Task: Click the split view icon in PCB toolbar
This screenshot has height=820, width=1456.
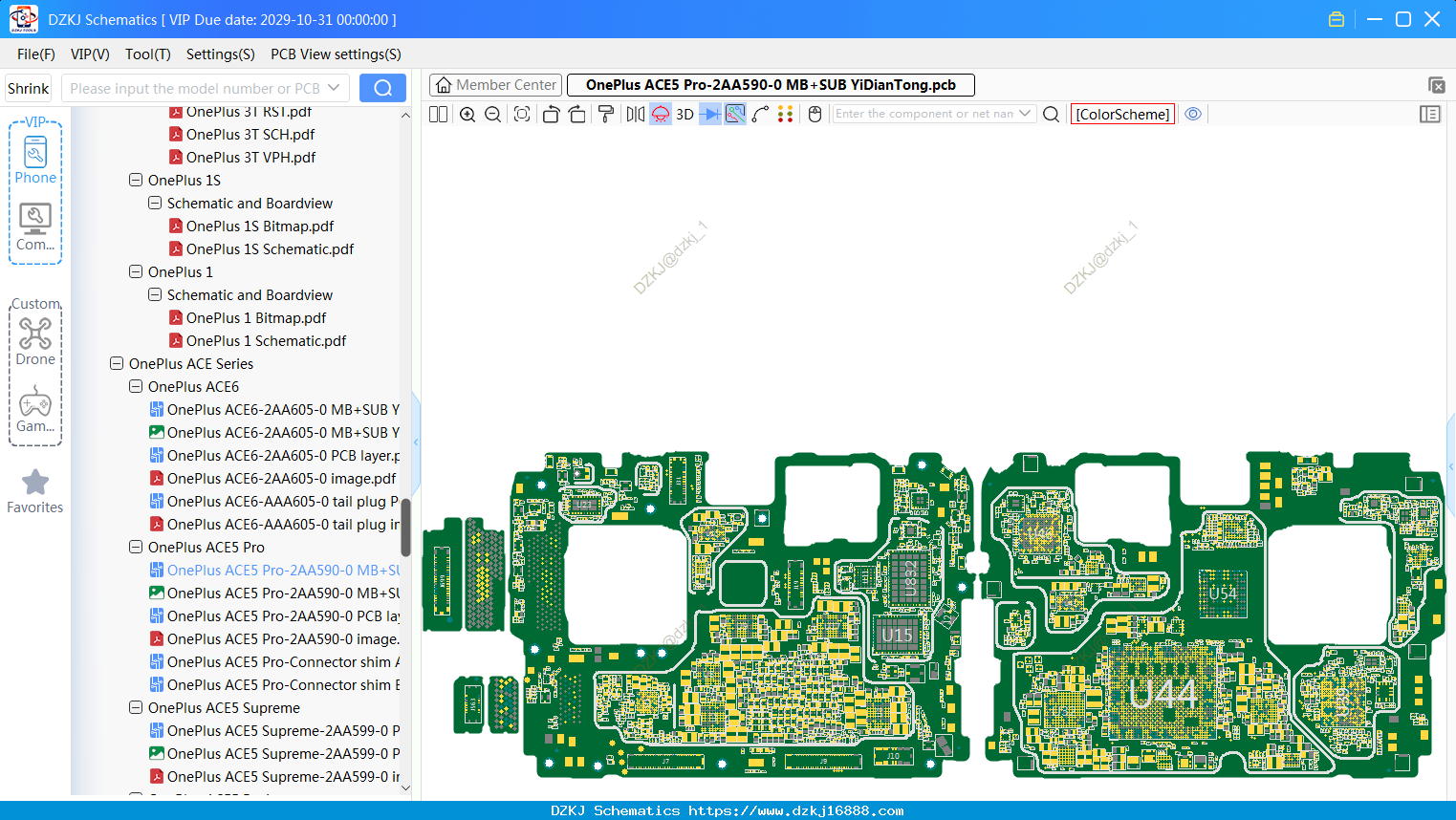Action: click(438, 115)
